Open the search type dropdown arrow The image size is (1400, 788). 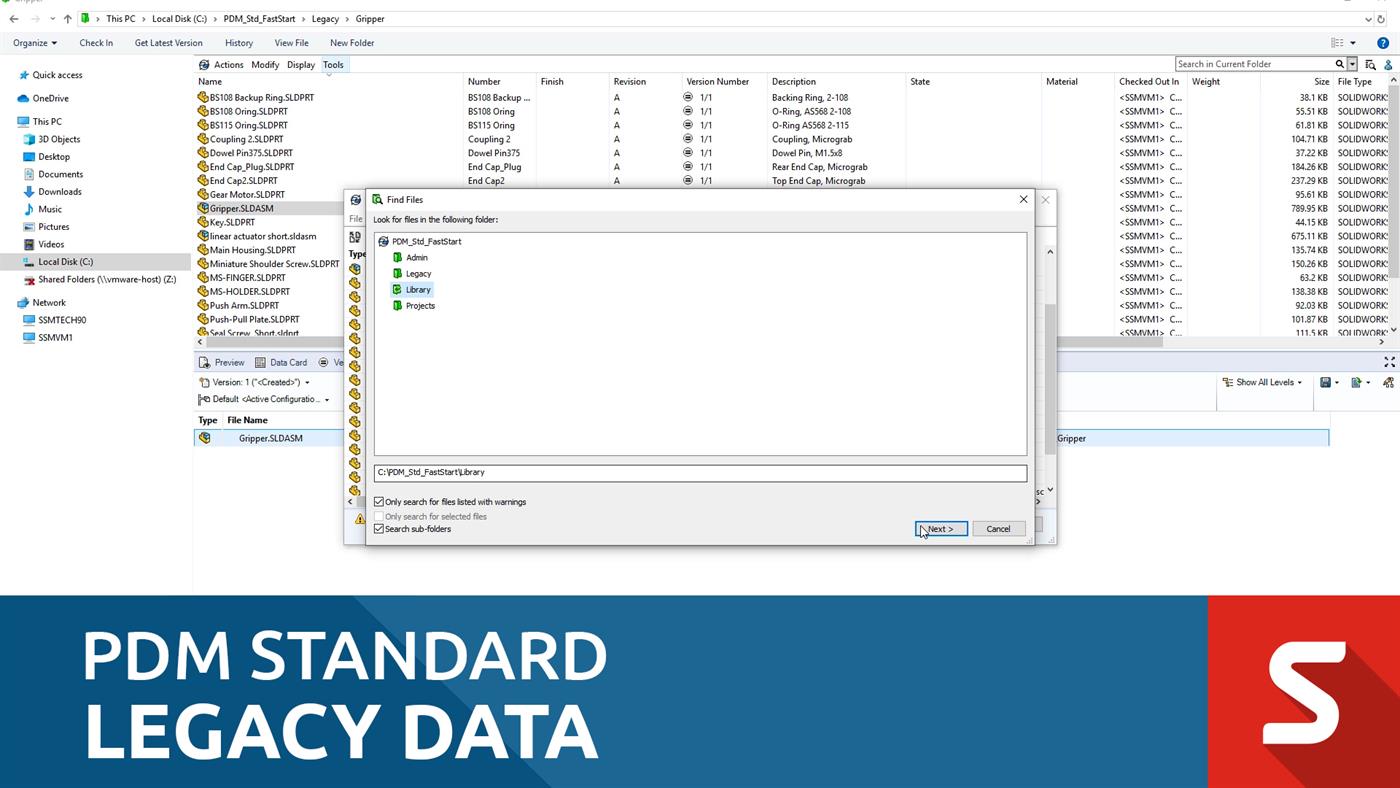[x=1352, y=64]
